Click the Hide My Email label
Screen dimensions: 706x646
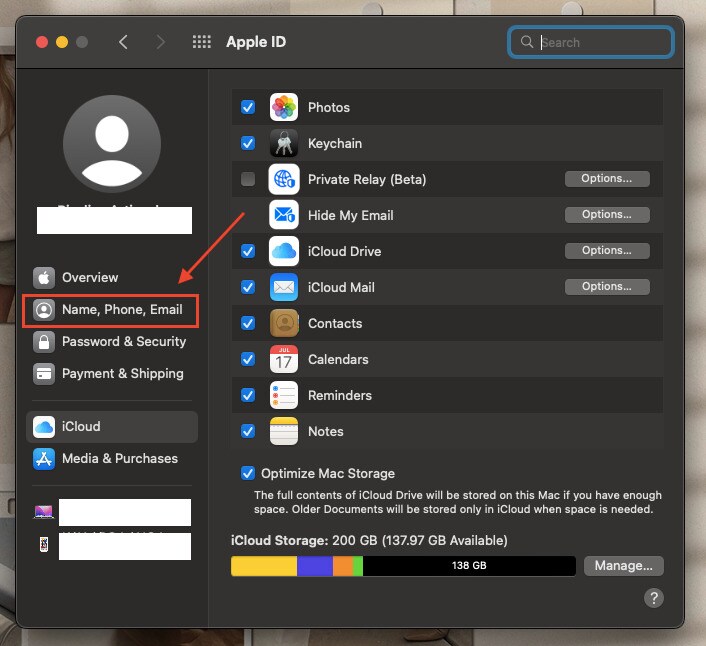tap(350, 215)
